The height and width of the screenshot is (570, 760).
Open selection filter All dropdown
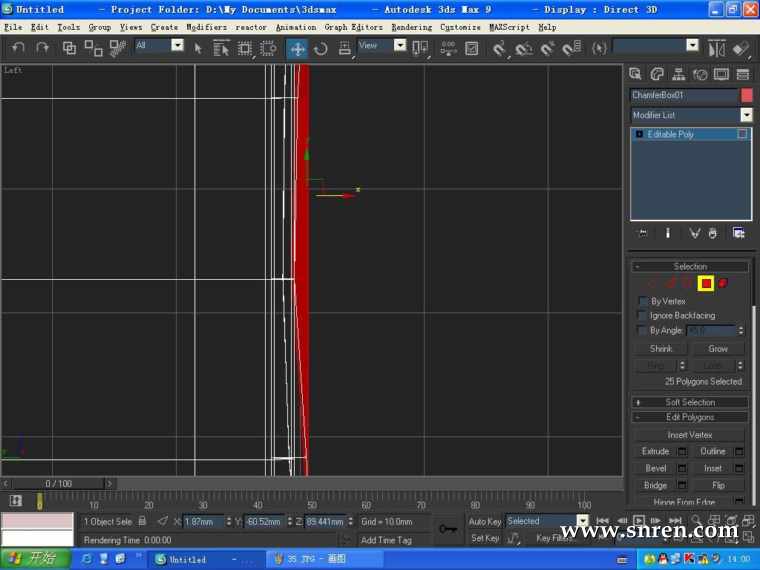(x=178, y=45)
